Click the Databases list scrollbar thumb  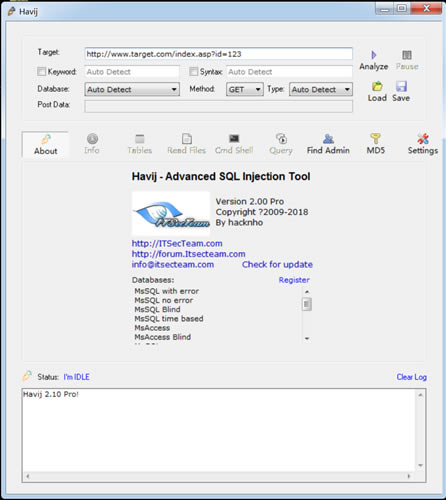pyautogui.click(x=307, y=304)
